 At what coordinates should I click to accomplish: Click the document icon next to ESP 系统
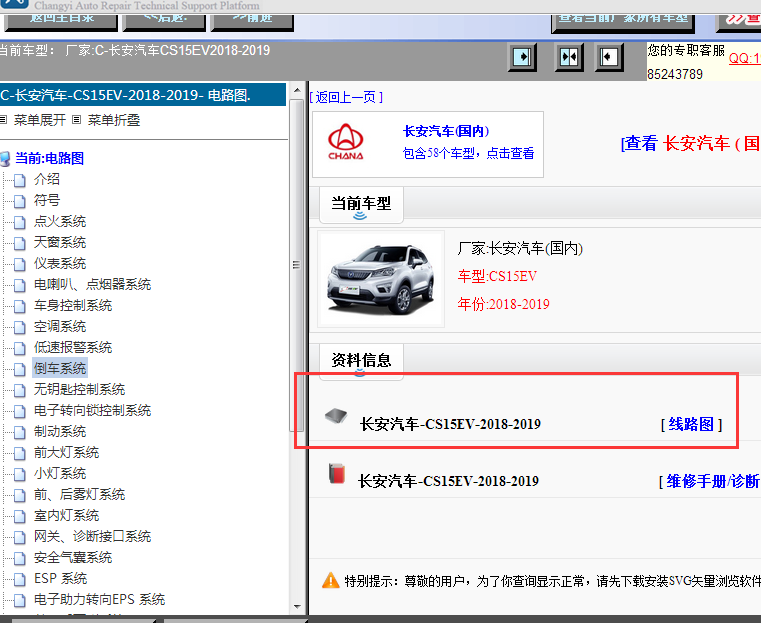[x=20, y=580]
